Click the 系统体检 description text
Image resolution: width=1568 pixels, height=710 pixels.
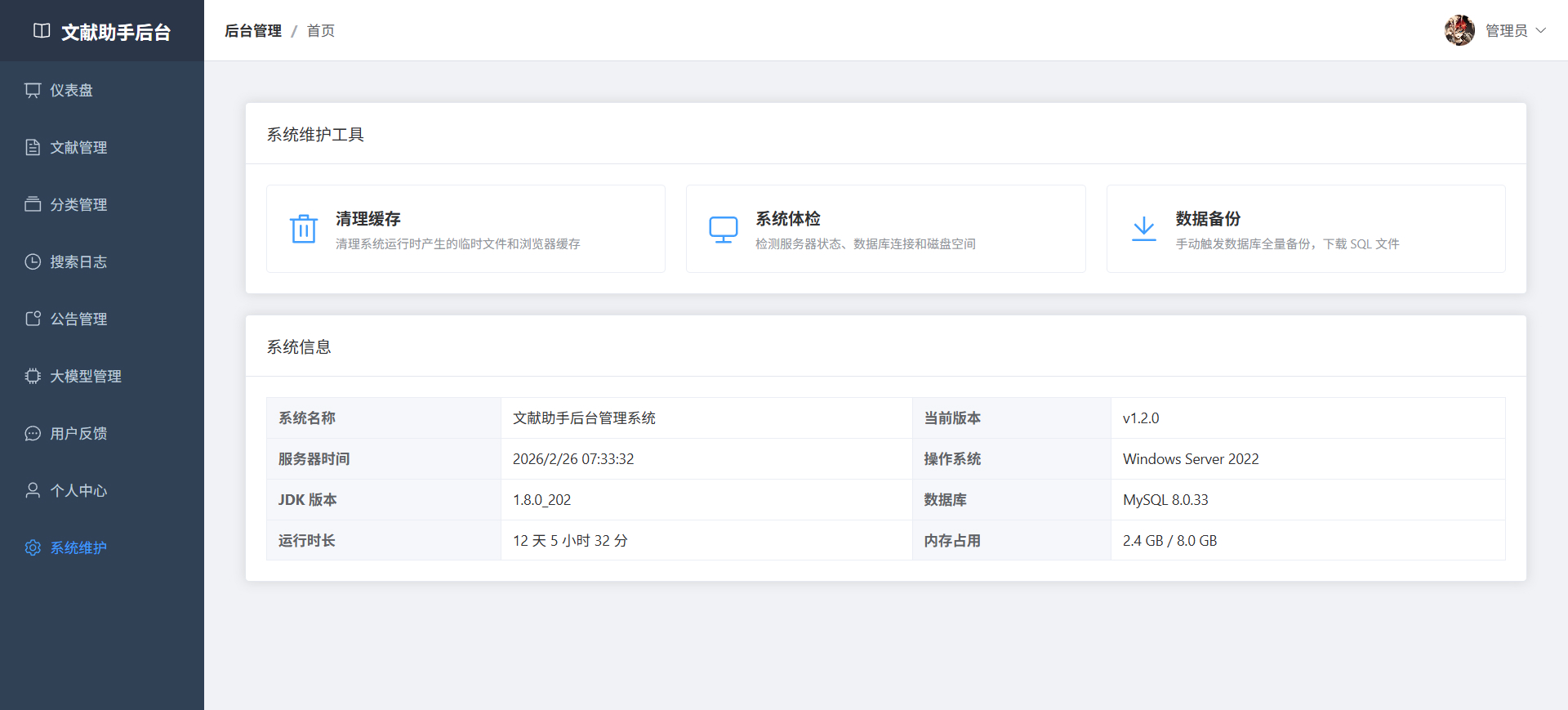pyautogui.click(x=866, y=244)
